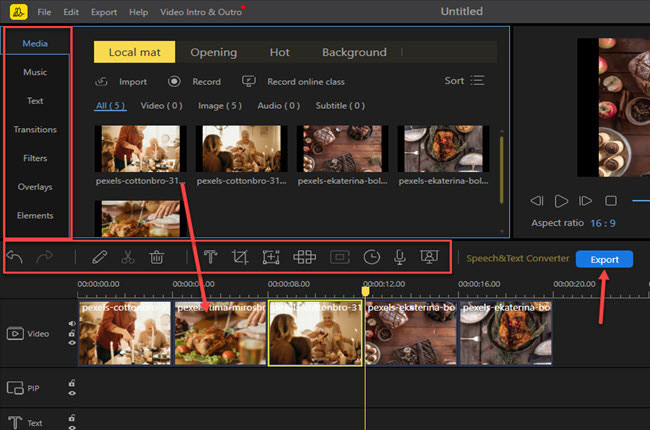The image size is (650, 430).
Task: Click the media library vertical scrollbar
Action: pos(502,170)
